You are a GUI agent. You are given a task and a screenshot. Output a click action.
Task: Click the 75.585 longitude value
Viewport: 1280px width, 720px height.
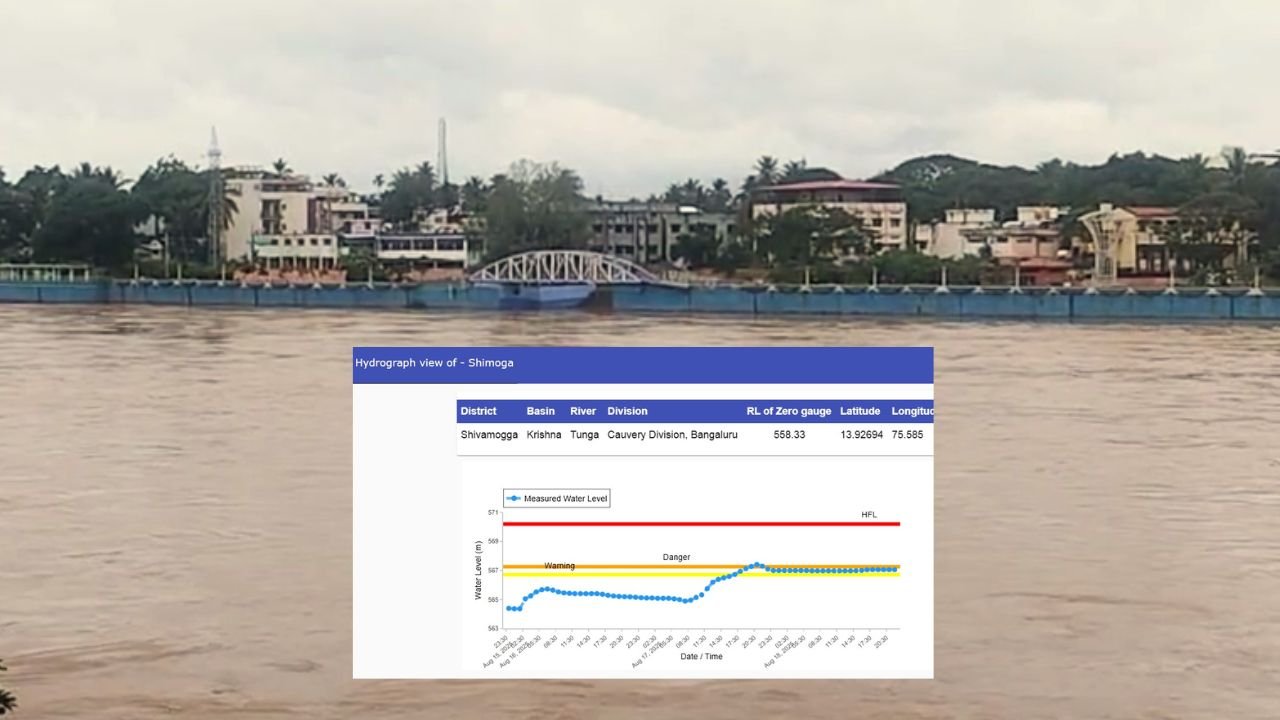pos(907,435)
